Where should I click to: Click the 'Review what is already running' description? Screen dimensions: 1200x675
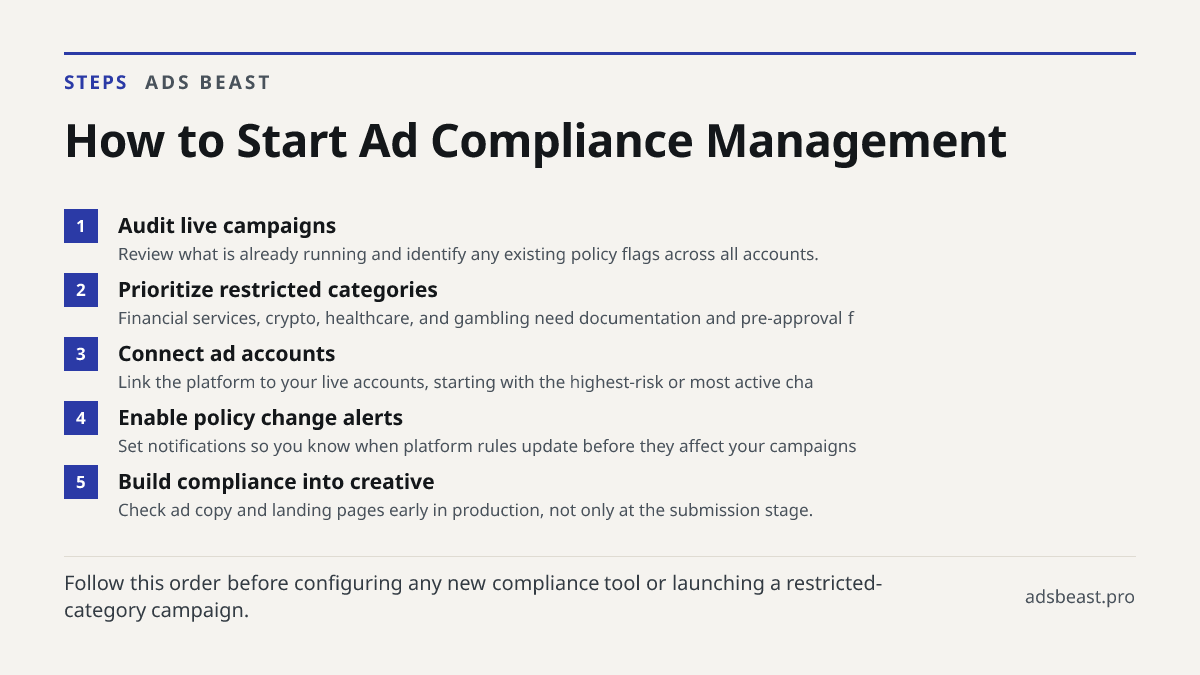click(x=468, y=254)
